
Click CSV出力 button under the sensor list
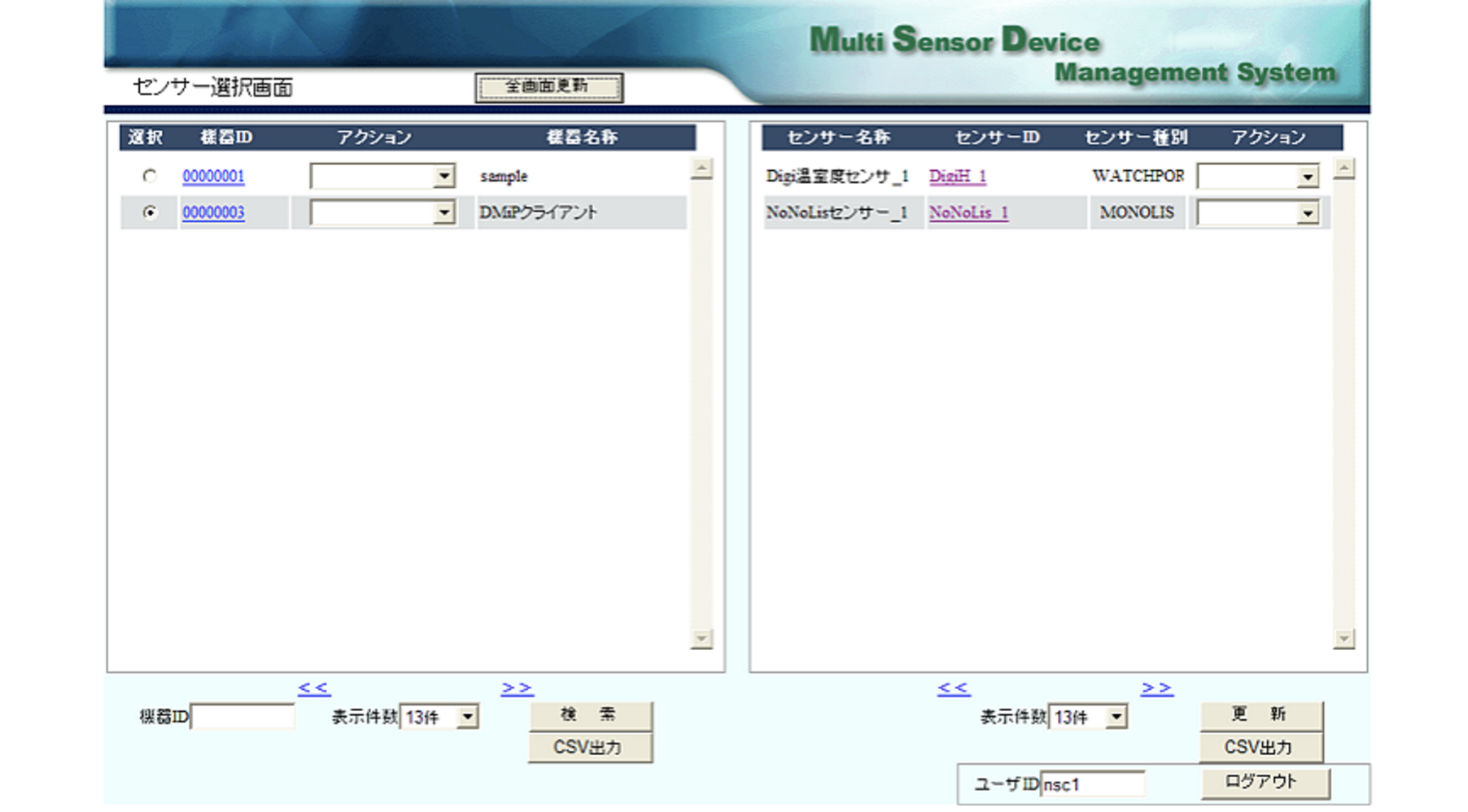(x=1261, y=747)
